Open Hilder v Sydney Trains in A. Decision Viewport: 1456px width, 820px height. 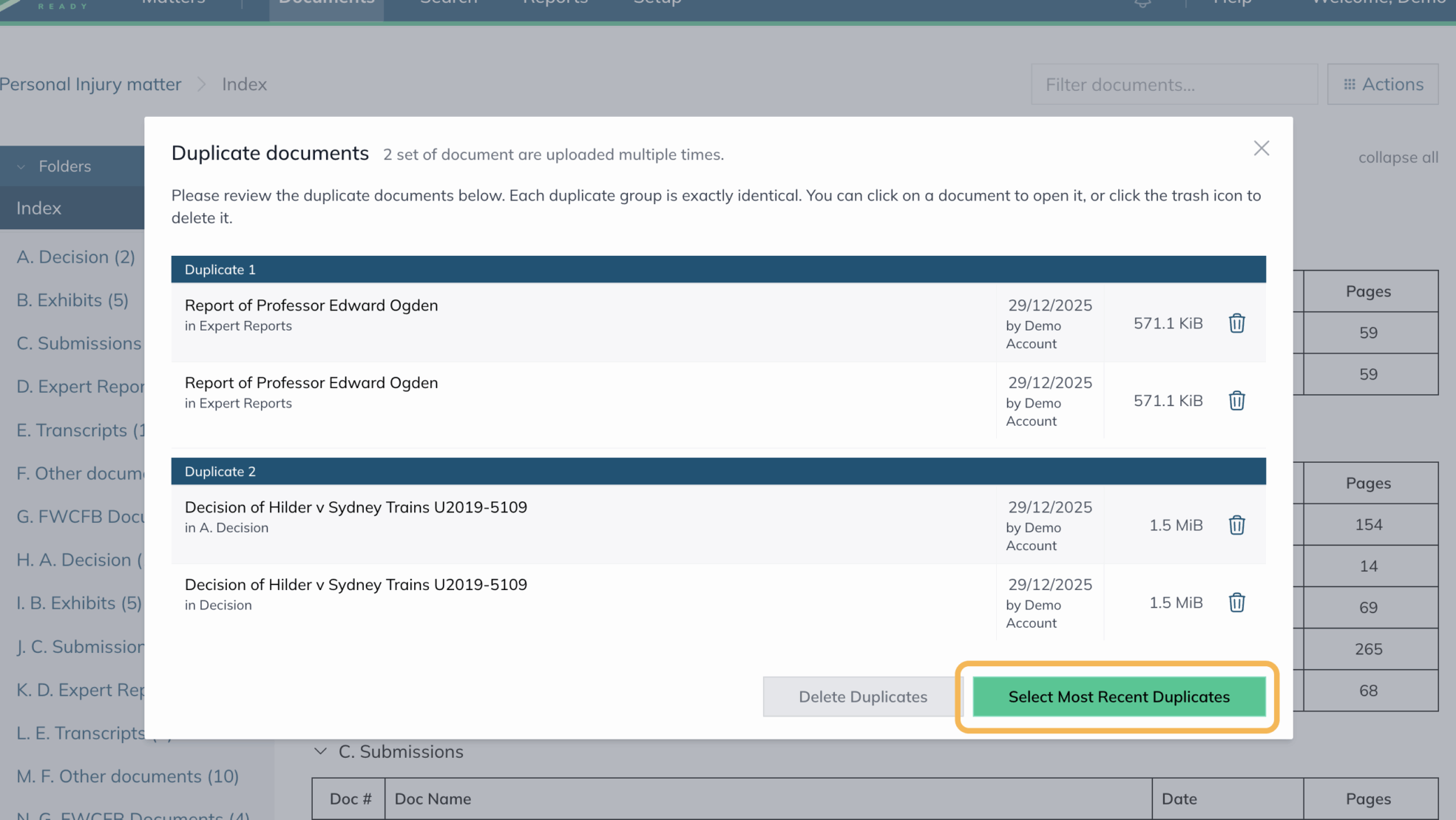[x=355, y=507]
